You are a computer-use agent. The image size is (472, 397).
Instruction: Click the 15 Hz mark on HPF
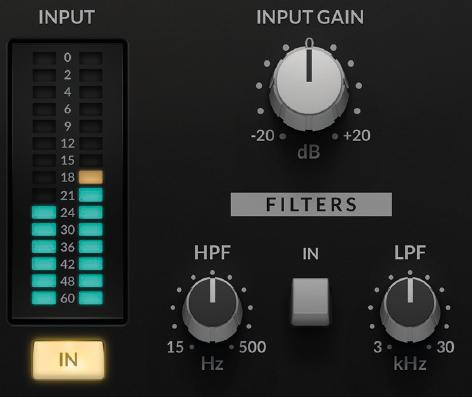pos(175,347)
